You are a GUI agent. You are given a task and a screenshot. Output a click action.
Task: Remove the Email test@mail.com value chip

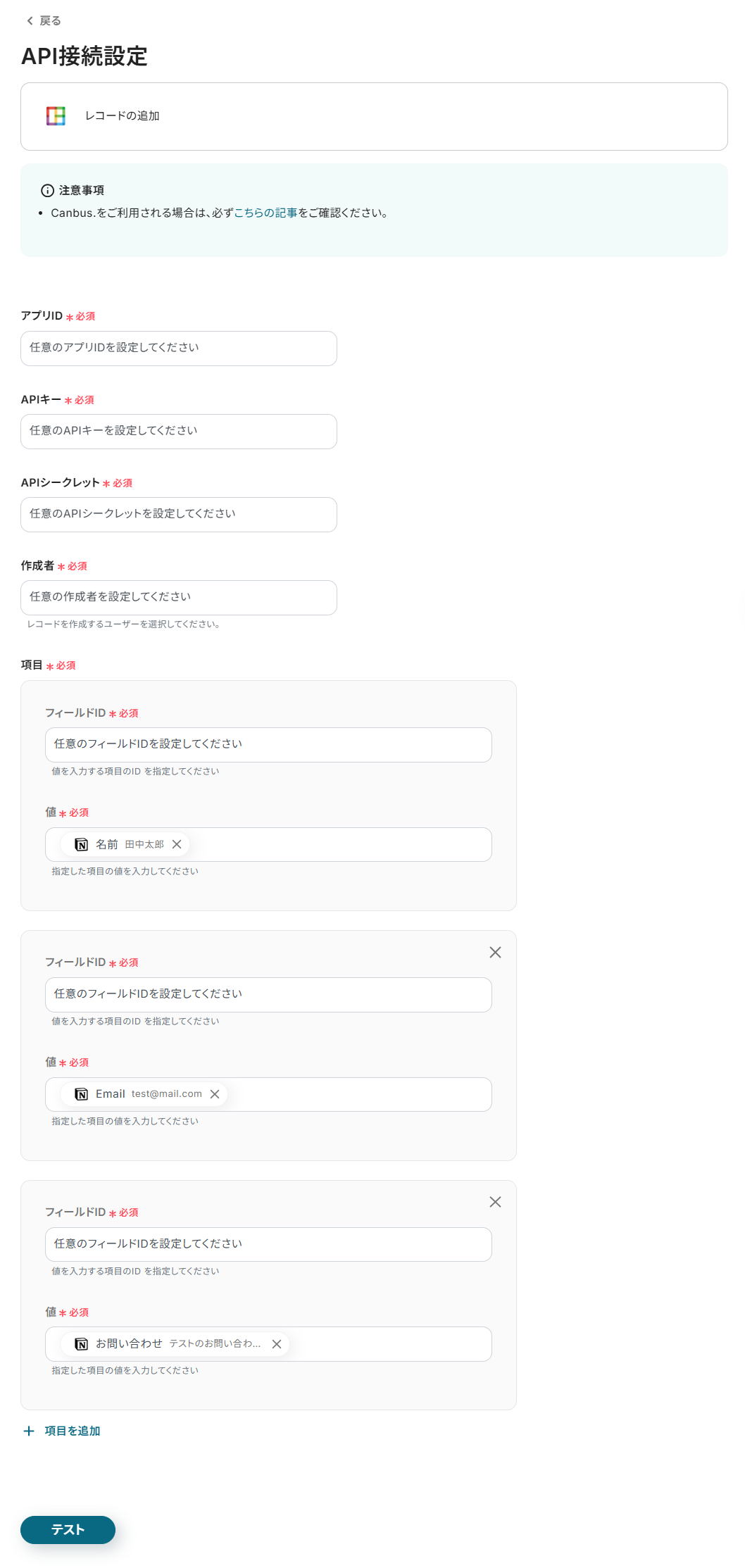(215, 1093)
